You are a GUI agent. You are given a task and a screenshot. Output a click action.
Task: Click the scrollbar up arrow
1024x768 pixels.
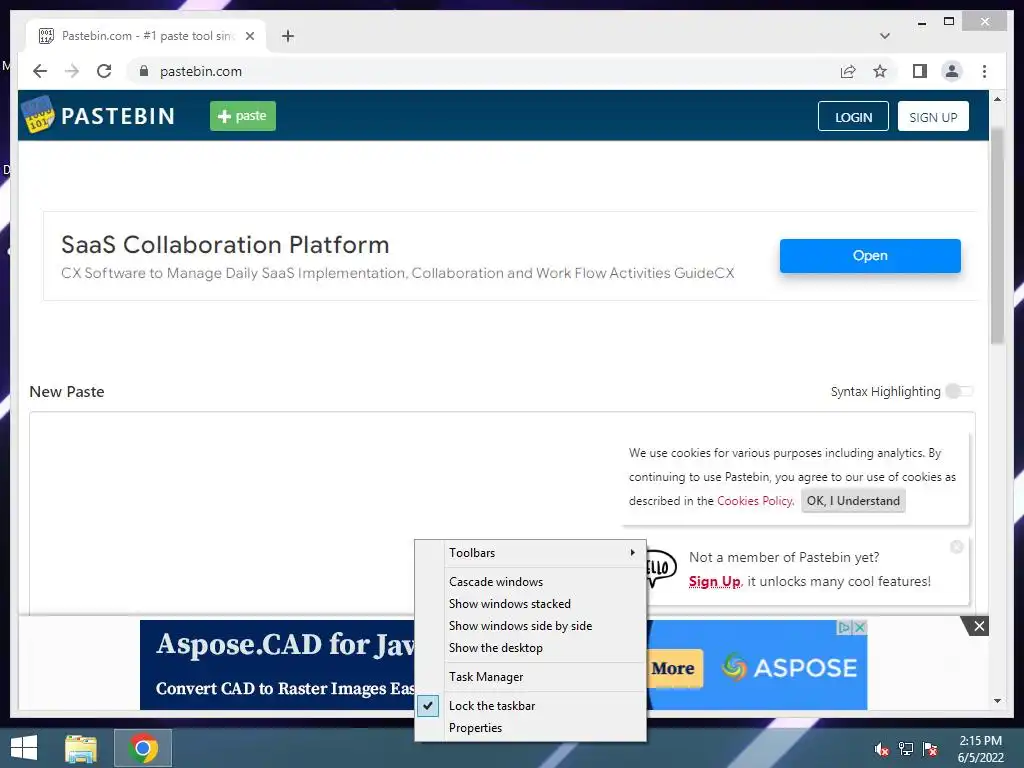997,99
